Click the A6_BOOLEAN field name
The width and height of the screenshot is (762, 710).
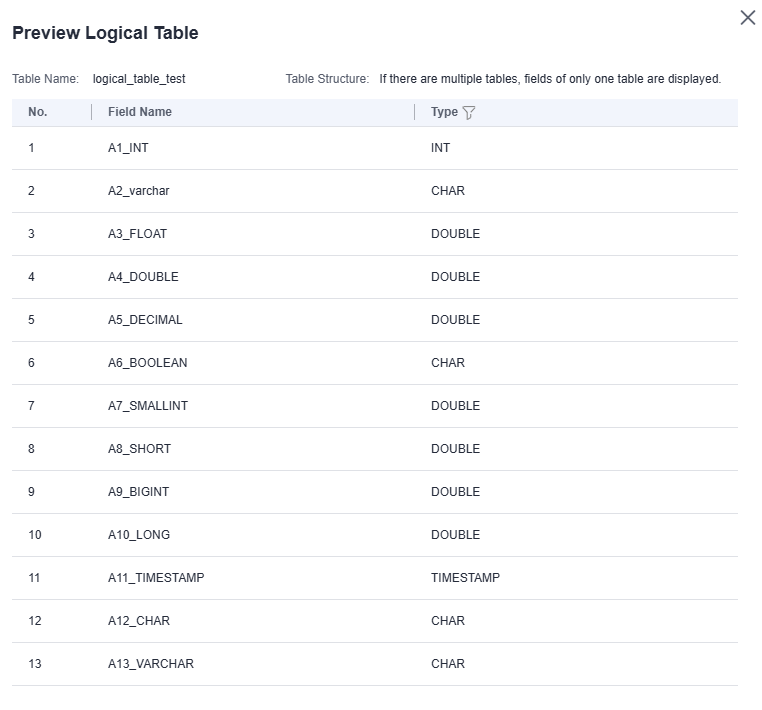coord(147,363)
